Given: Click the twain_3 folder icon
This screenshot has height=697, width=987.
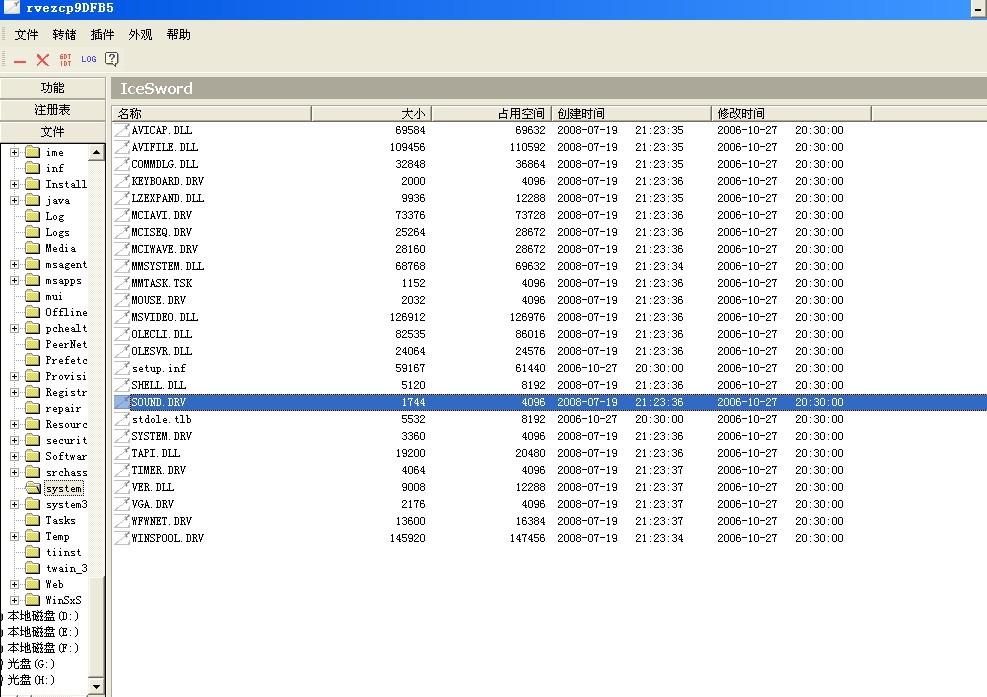Looking at the screenshot, I should click(x=33, y=568).
